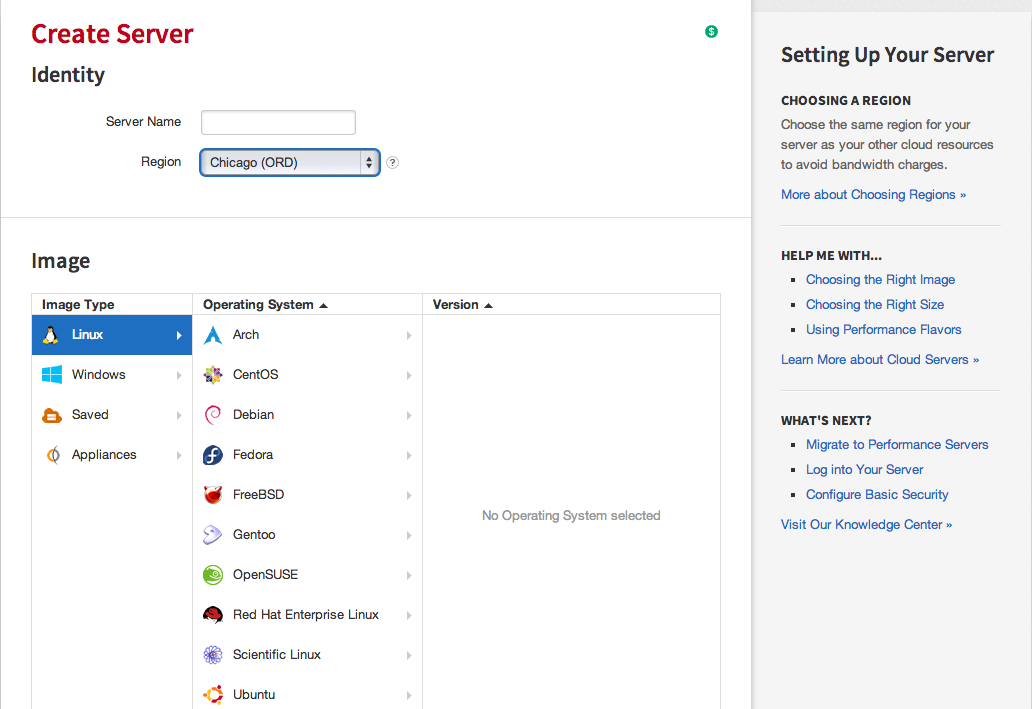This screenshot has height=709, width=1032.
Task: Click the Arch Linux logo icon
Action: pos(213,335)
